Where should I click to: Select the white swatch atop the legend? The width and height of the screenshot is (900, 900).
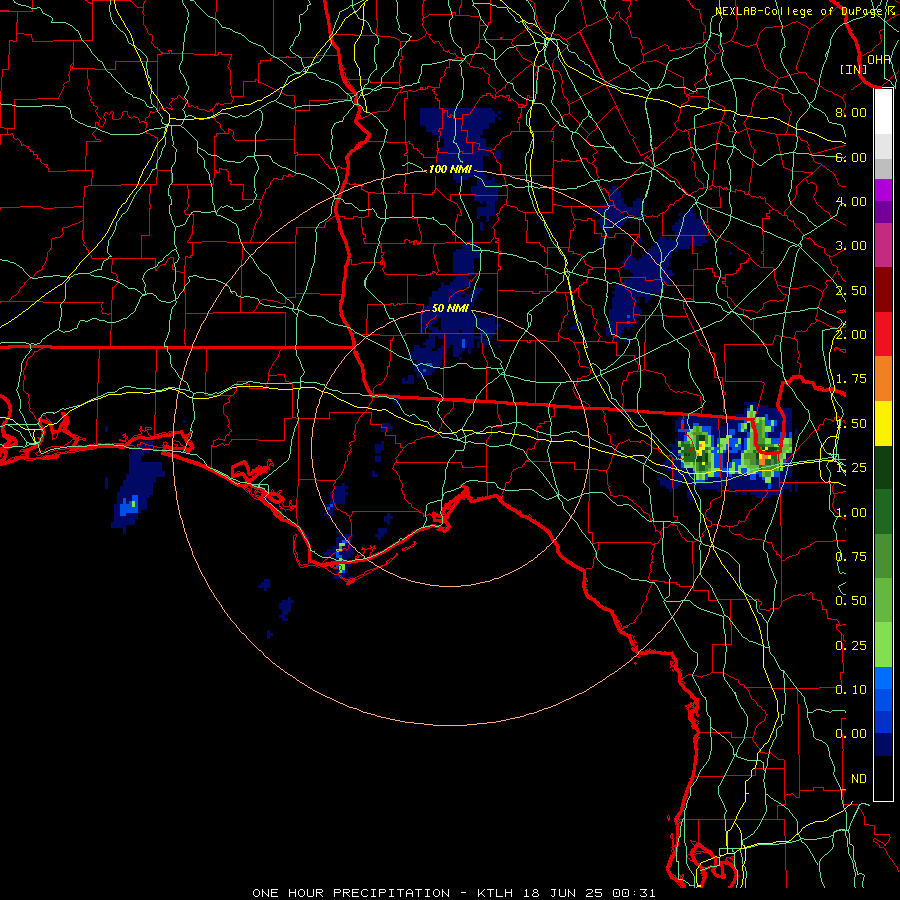[x=883, y=111]
